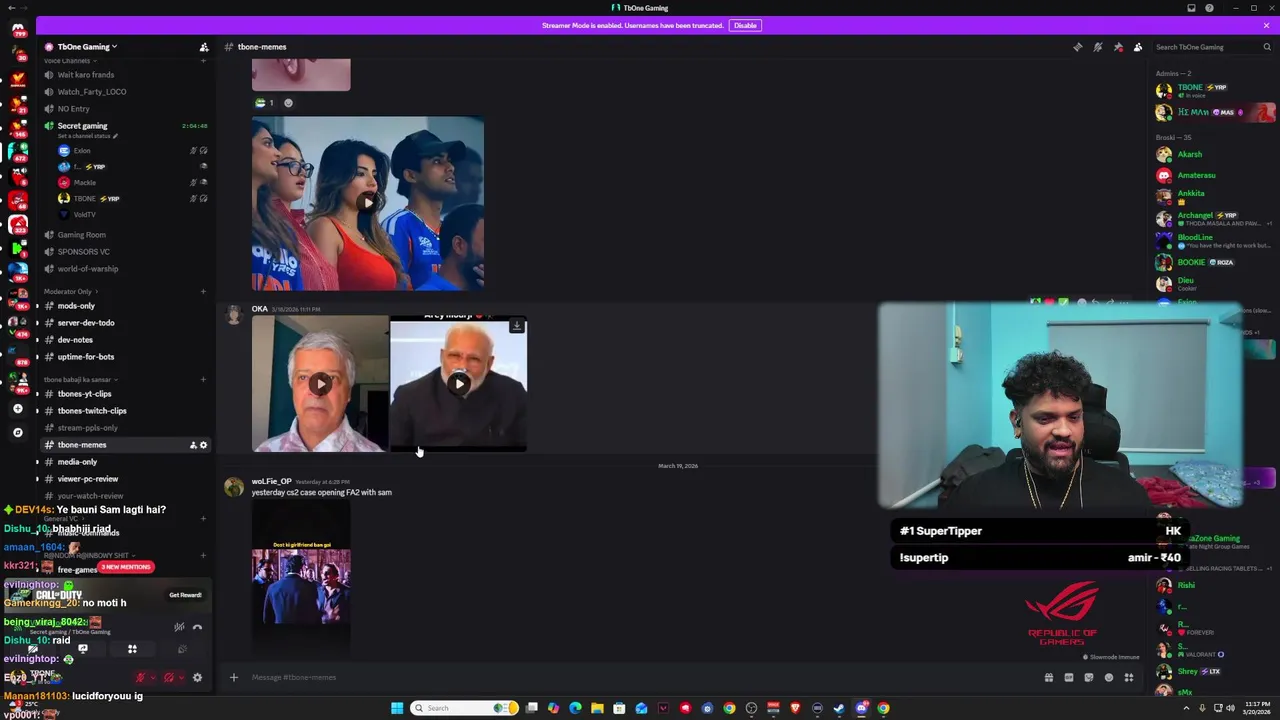Image resolution: width=1280 pixels, height=720 pixels.
Task: Play OKA's right video of bearded man
Action: 458,384
